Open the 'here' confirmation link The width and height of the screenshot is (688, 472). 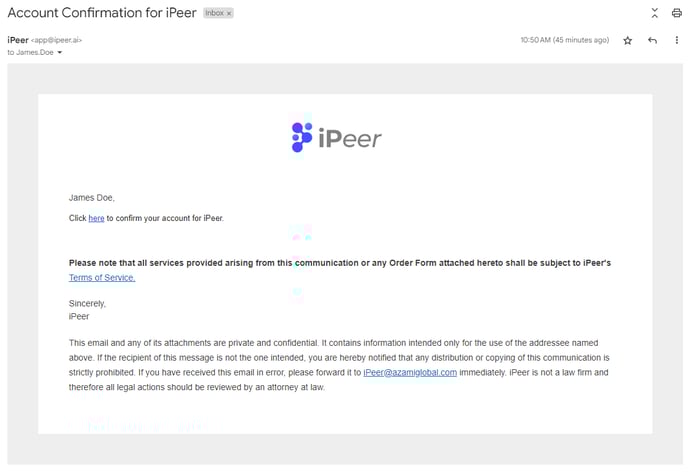(x=96, y=218)
